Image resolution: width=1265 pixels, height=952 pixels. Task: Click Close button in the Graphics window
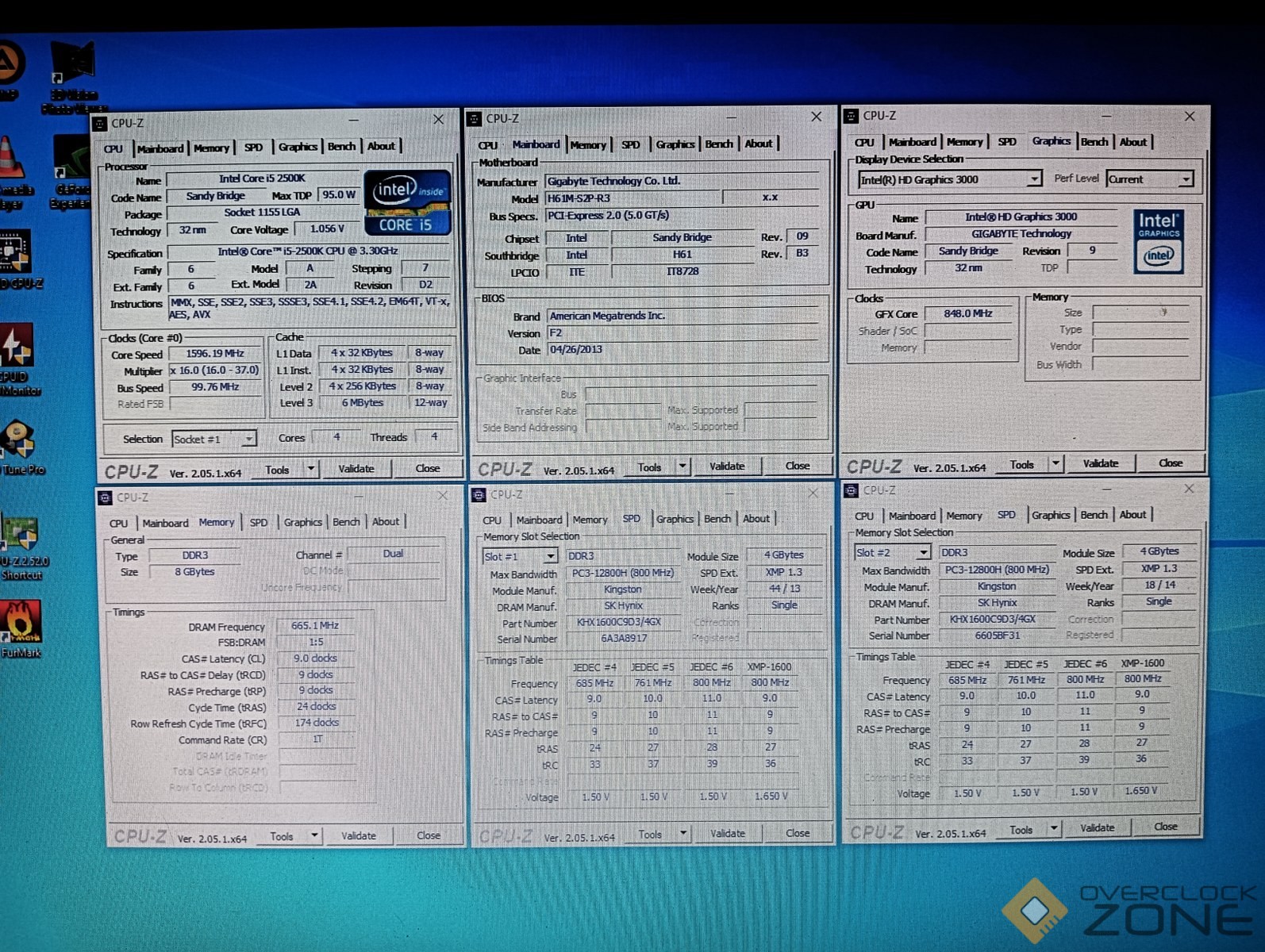click(x=1171, y=463)
